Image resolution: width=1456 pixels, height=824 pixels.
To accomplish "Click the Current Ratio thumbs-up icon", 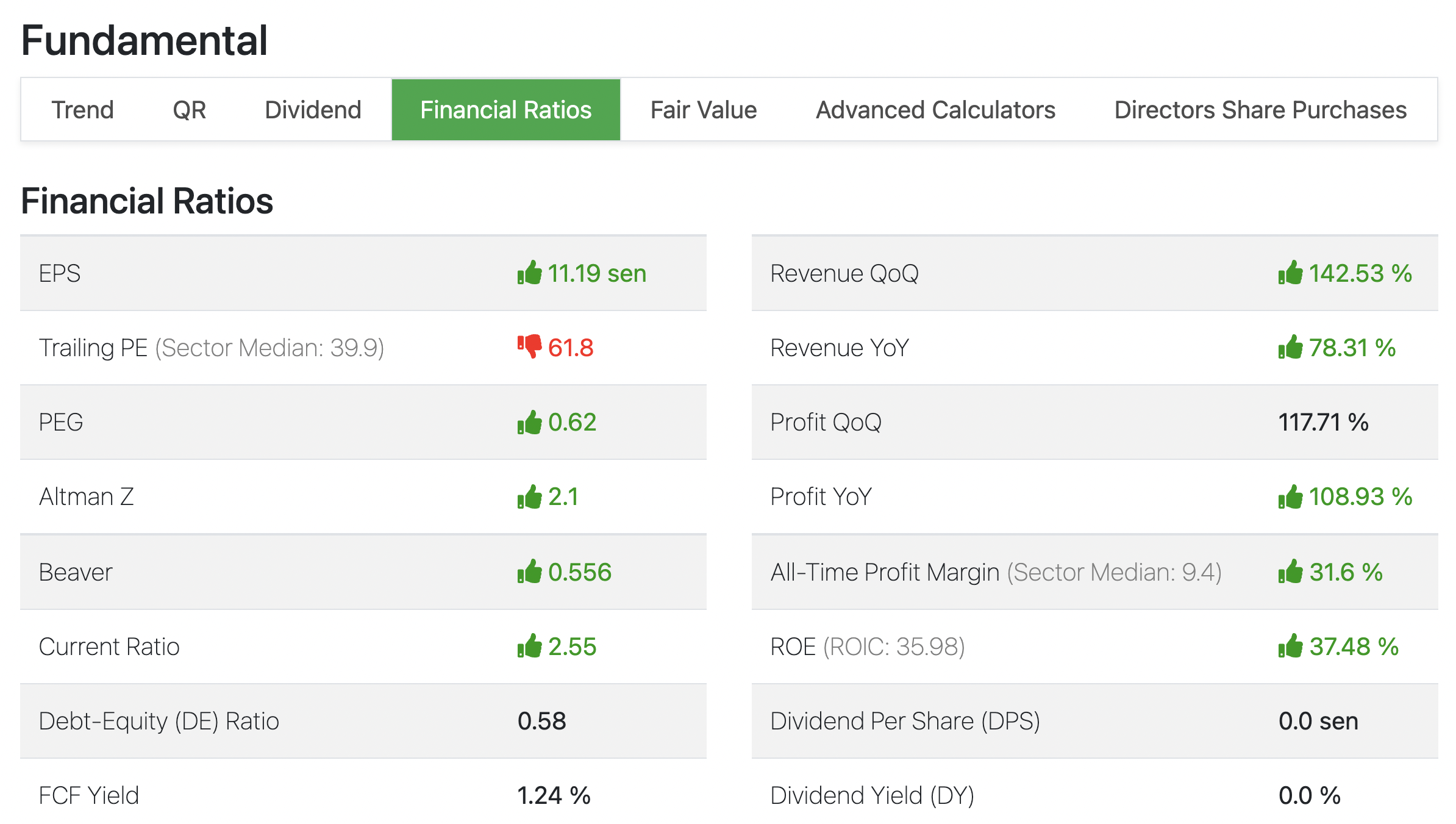I will coord(529,646).
